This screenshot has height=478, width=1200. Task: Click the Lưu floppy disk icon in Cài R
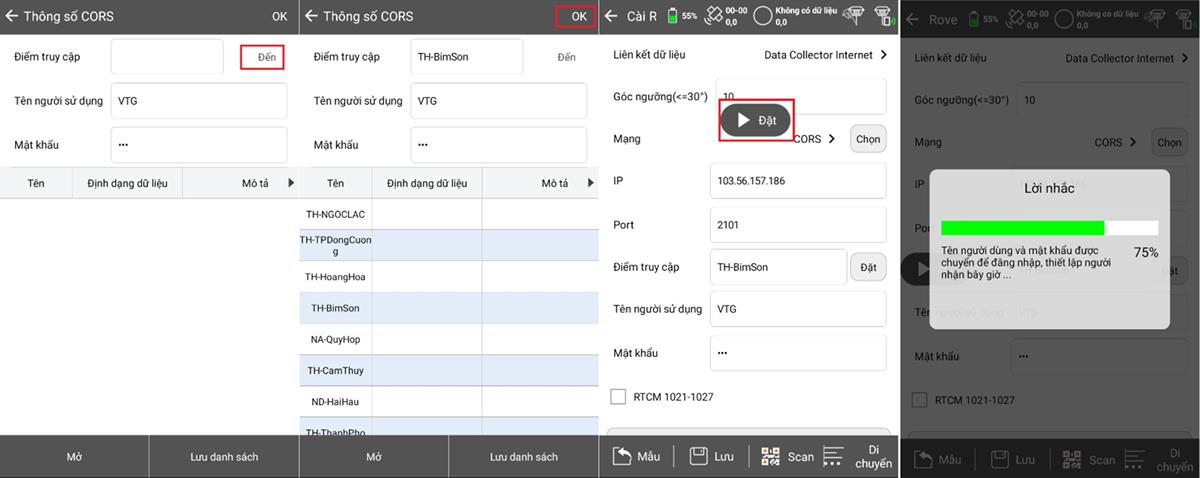[x=700, y=456]
